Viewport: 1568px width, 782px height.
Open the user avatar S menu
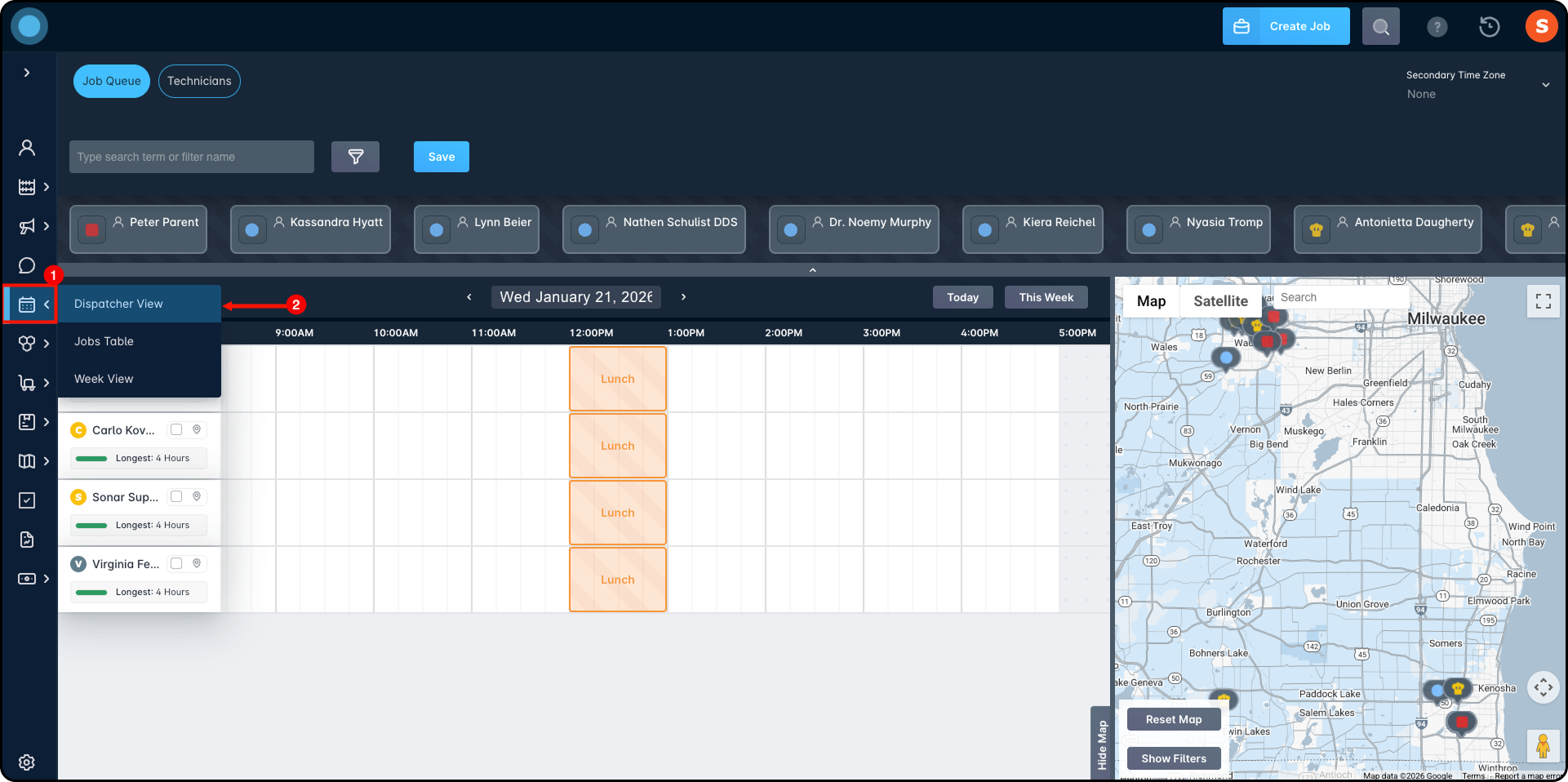click(1541, 26)
